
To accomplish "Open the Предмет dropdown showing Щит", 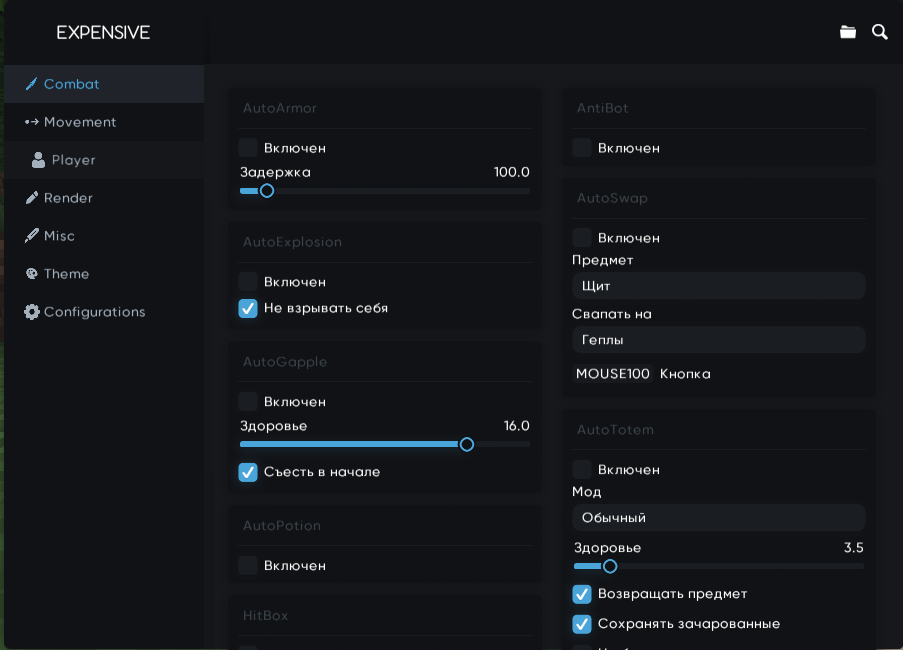I will 719,286.
